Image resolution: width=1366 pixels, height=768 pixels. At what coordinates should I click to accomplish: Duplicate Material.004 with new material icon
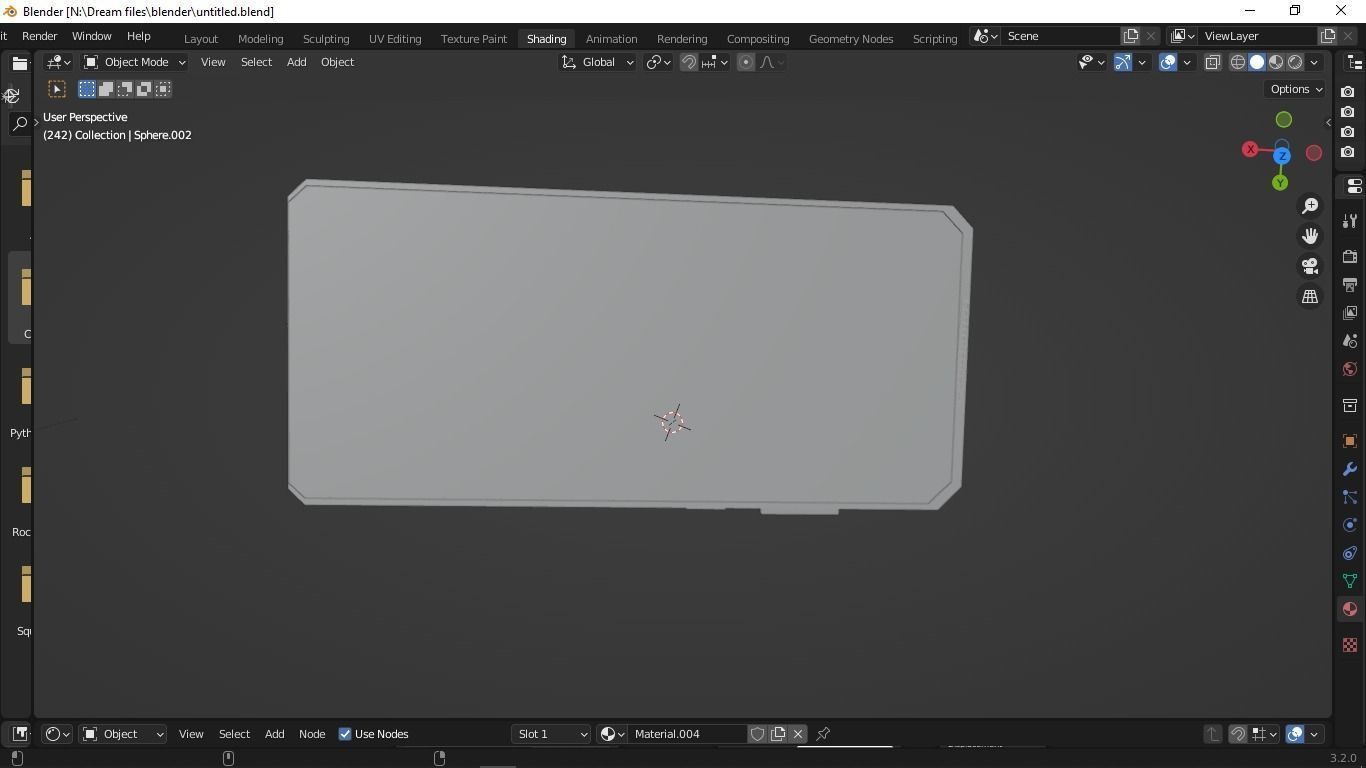click(x=778, y=734)
